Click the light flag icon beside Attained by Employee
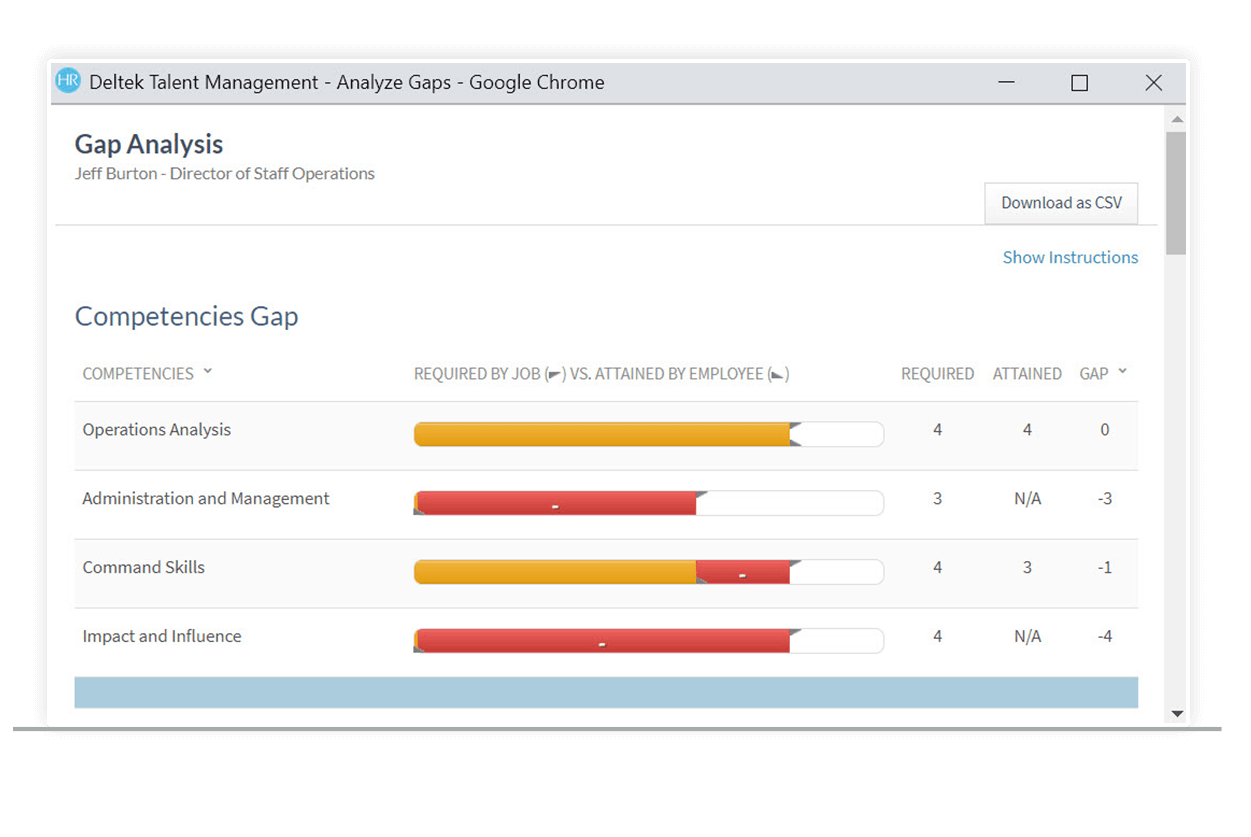 [779, 373]
